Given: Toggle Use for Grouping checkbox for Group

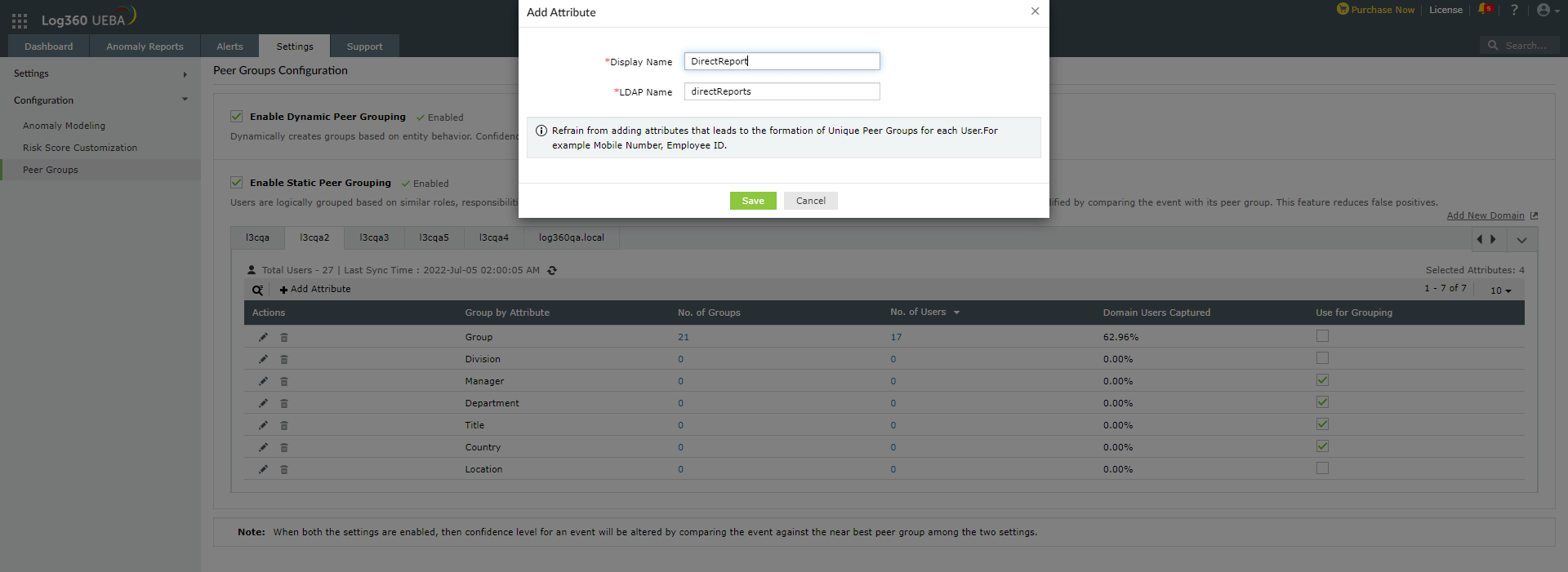Looking at the screenshot, I should point(1322,336).
